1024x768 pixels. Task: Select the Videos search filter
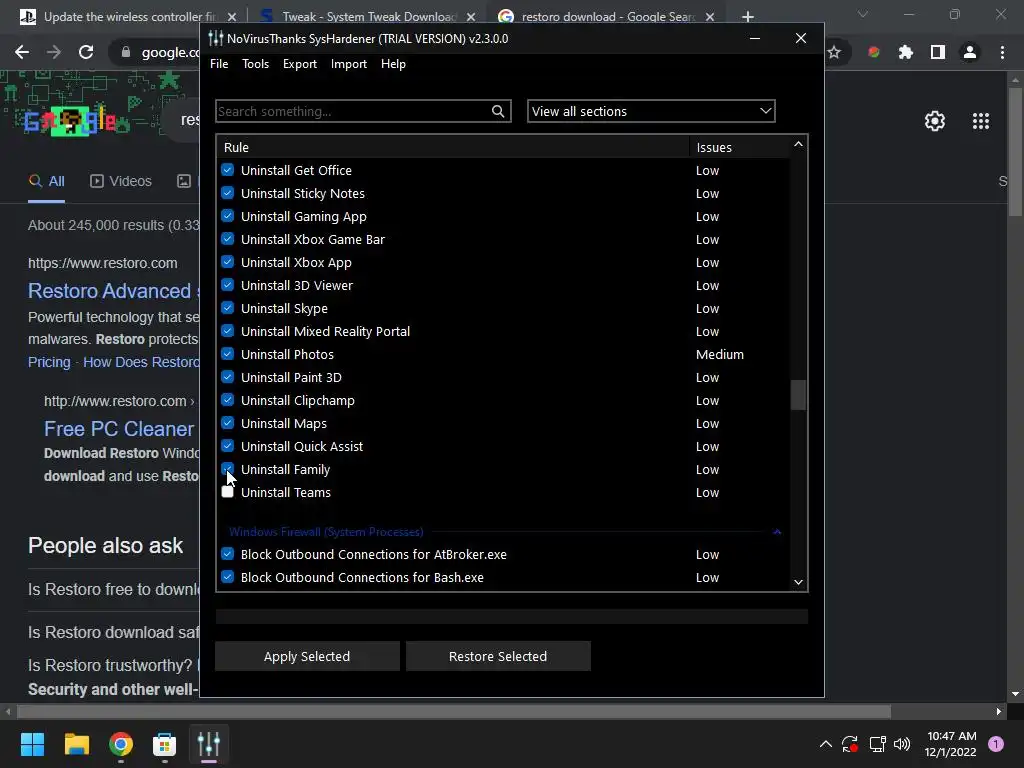pos(121,181)
